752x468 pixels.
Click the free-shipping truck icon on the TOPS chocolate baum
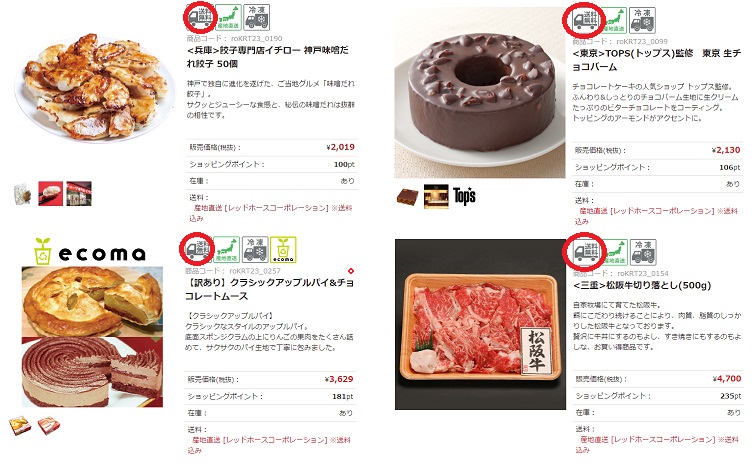[x=585, y=20]
